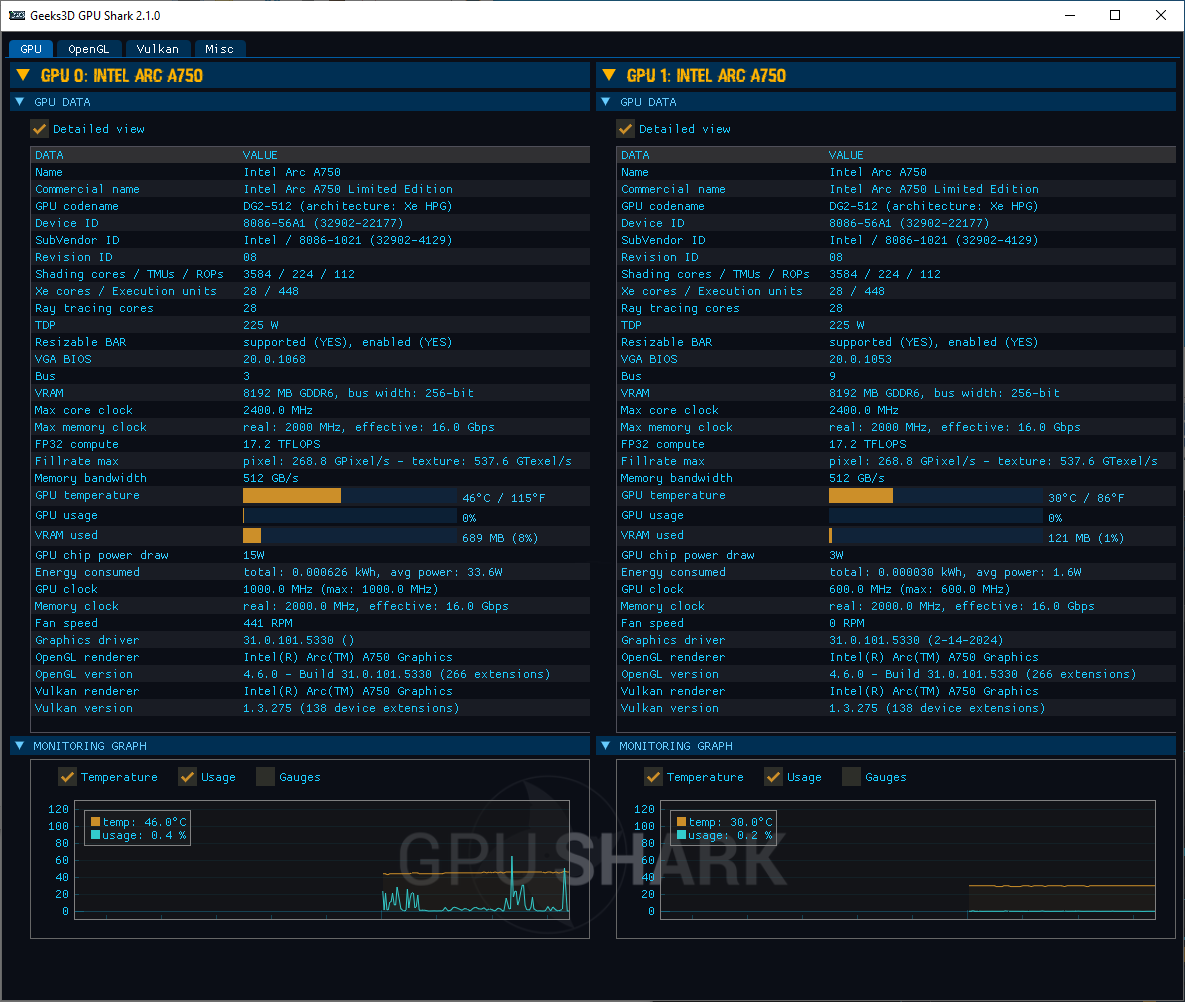Screen dimensions: 1185x1002
Task: Select GPU 1 Max core clock 2400.0 MHz
Action: (x=864, y=410)
